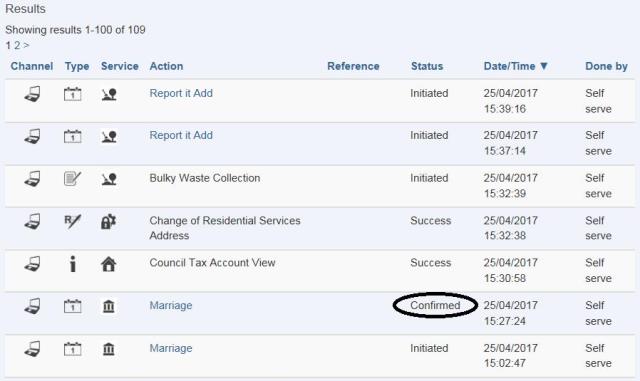Click the date 25/04/2017 15:02:47
This screenshot has width=640, height=381.
[511, 356]
